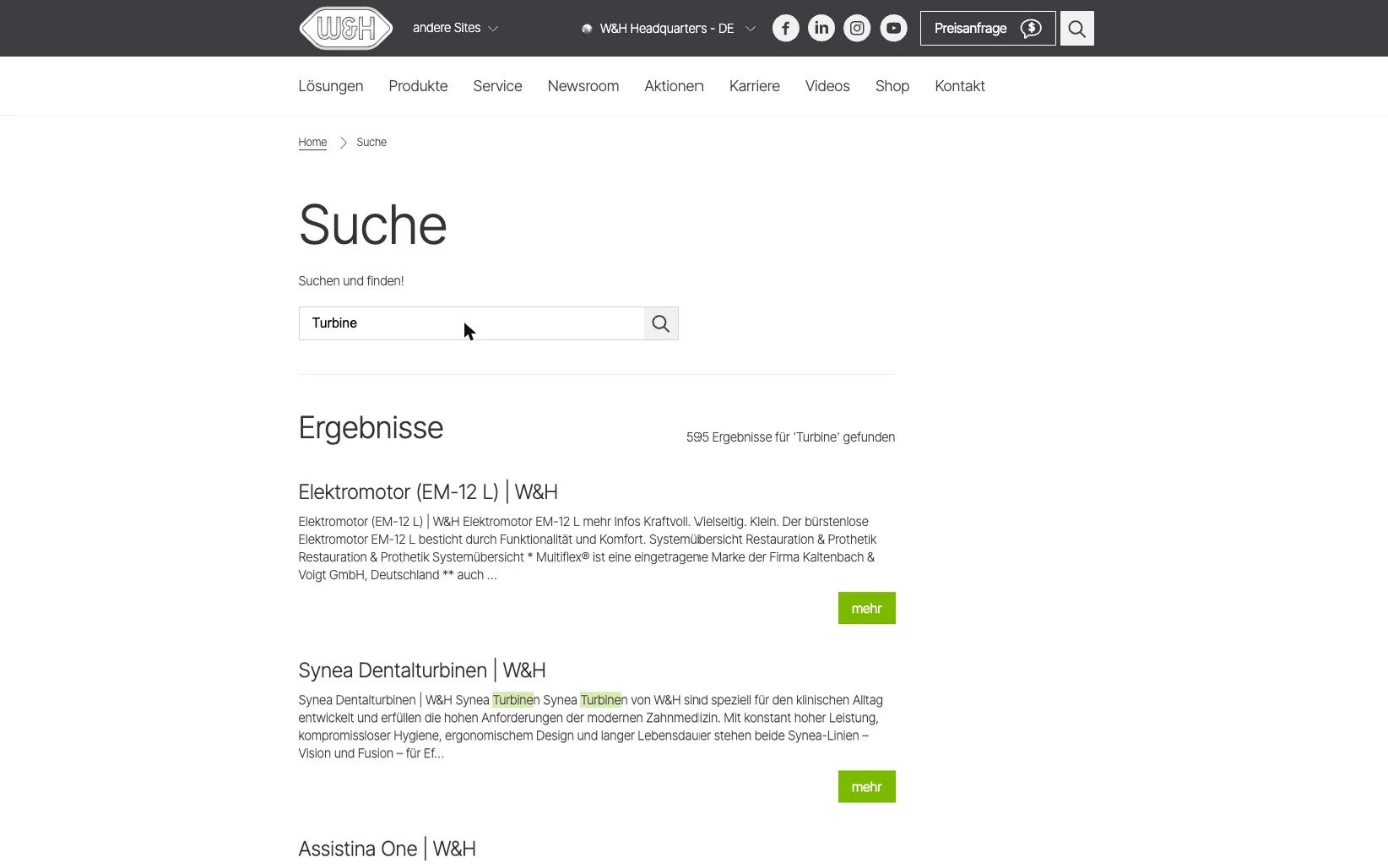Expand the 'andere Sites' dropdown
Screen dimensions: 1388x868
coord(456,28)
